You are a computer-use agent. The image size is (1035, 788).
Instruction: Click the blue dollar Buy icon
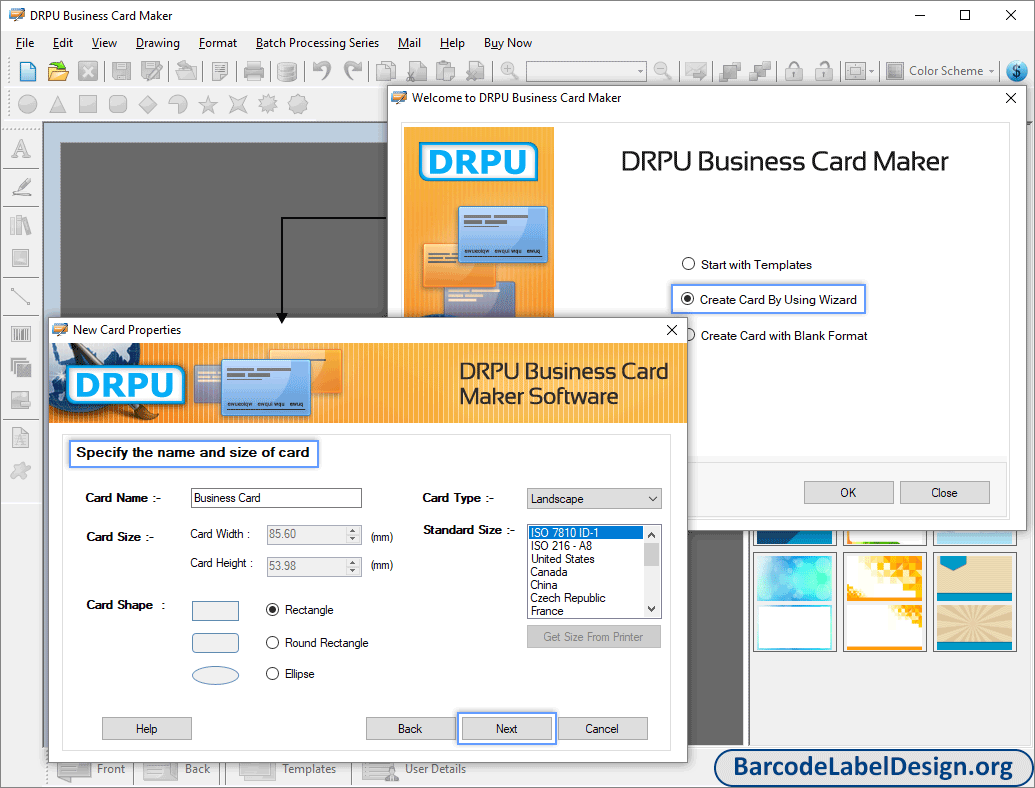1017,71
